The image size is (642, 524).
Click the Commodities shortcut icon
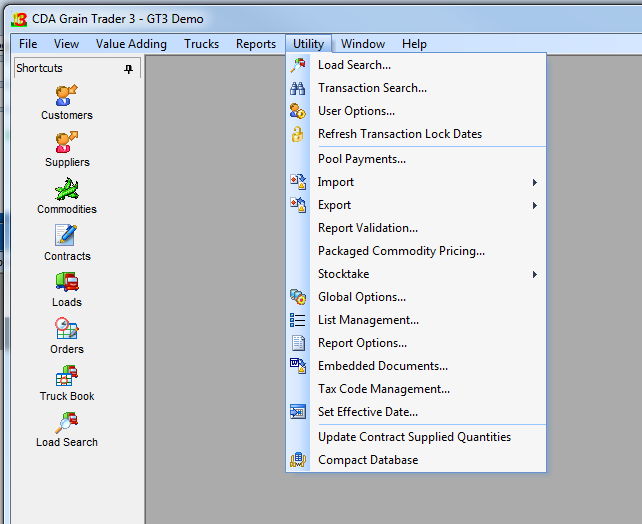(x=67, y=189)
